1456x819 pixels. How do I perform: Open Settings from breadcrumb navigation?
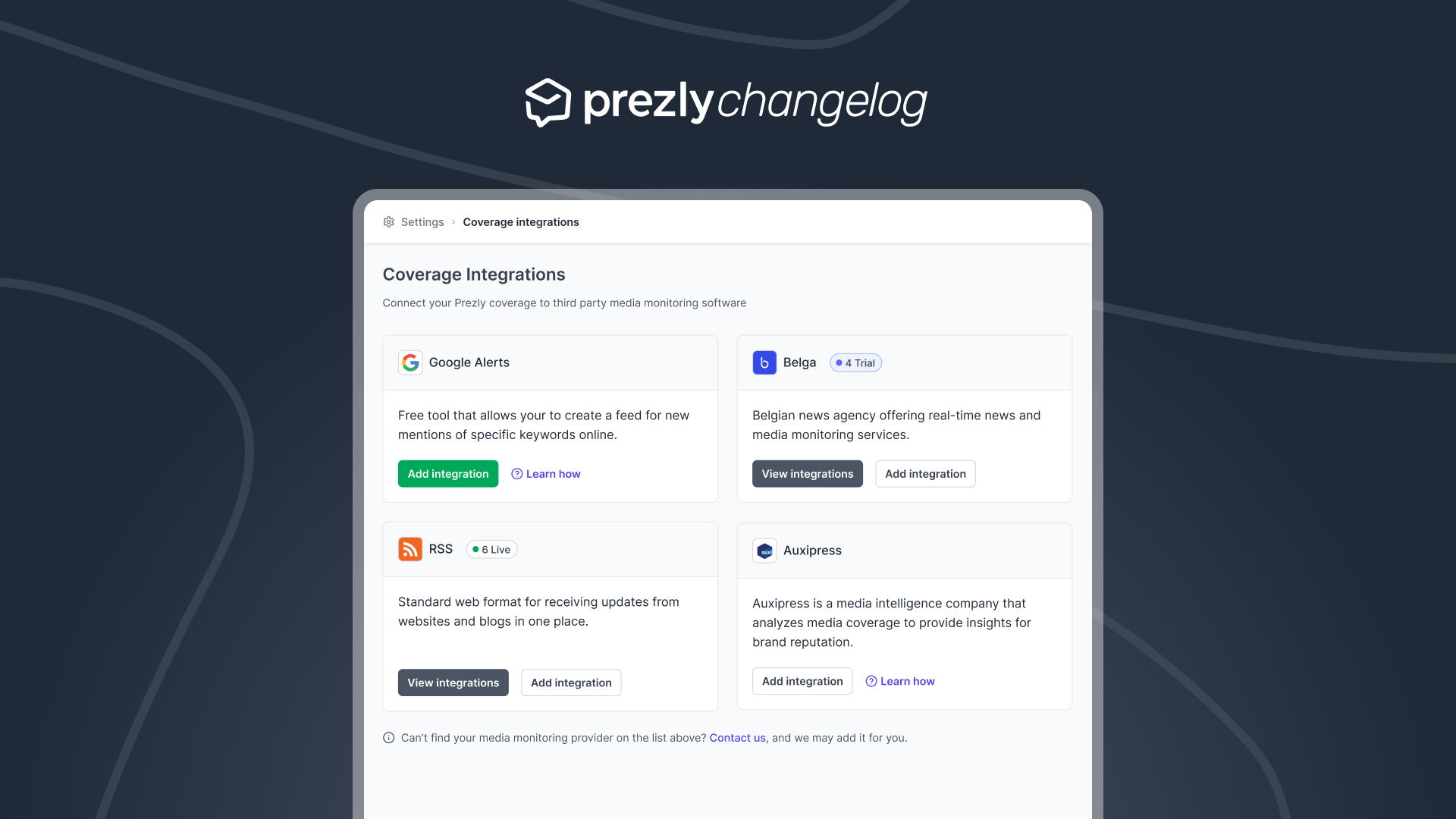click(x=422, y=221)
